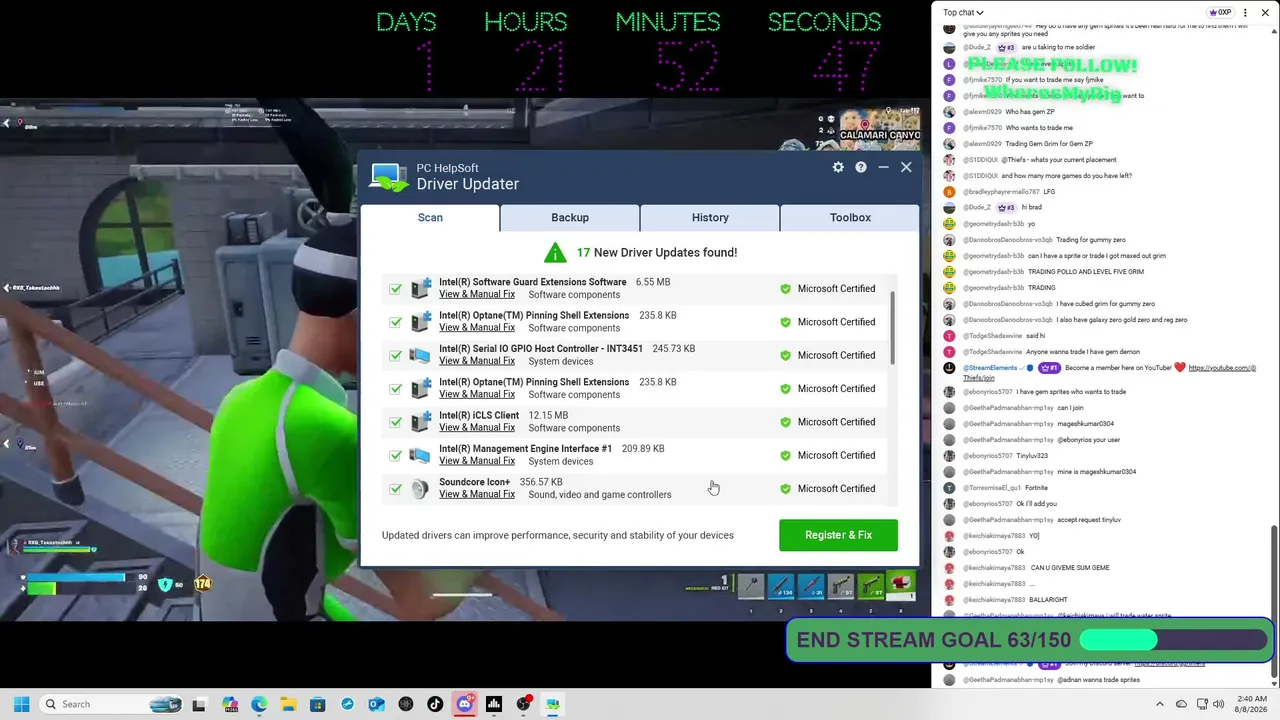Viewport: 1280px width, 720px height.
Task: Open Discord from the taskbar
Action: click(464, 704)
